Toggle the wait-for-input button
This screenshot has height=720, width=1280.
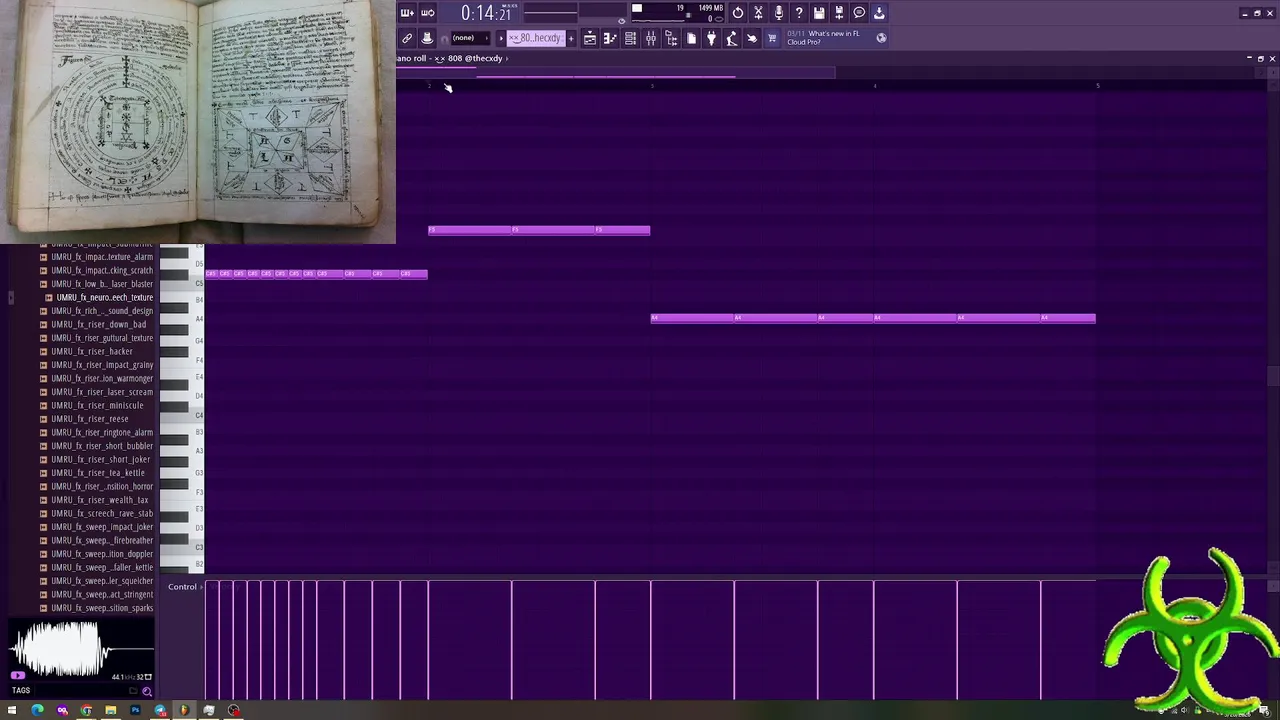coord(428,13)
